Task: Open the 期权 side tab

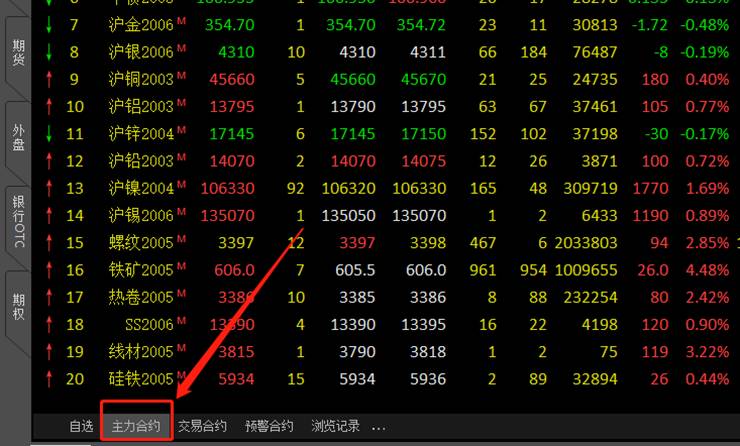Action: pyautogui.click(x=18, y=307)
